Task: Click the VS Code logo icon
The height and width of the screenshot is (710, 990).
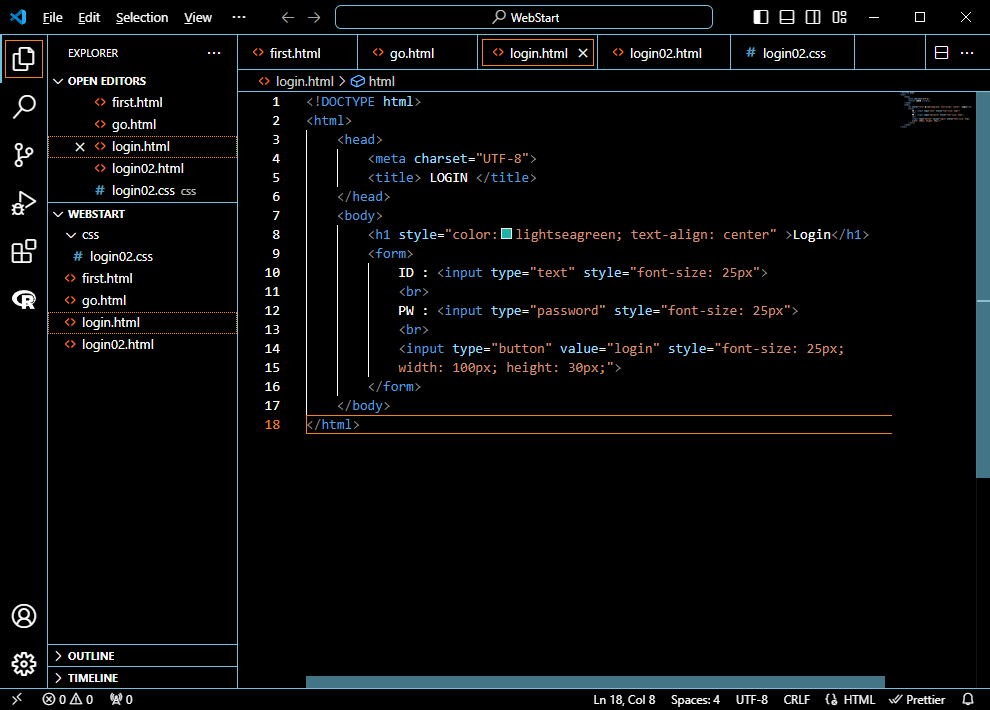Action: click(x=18, y=17)
